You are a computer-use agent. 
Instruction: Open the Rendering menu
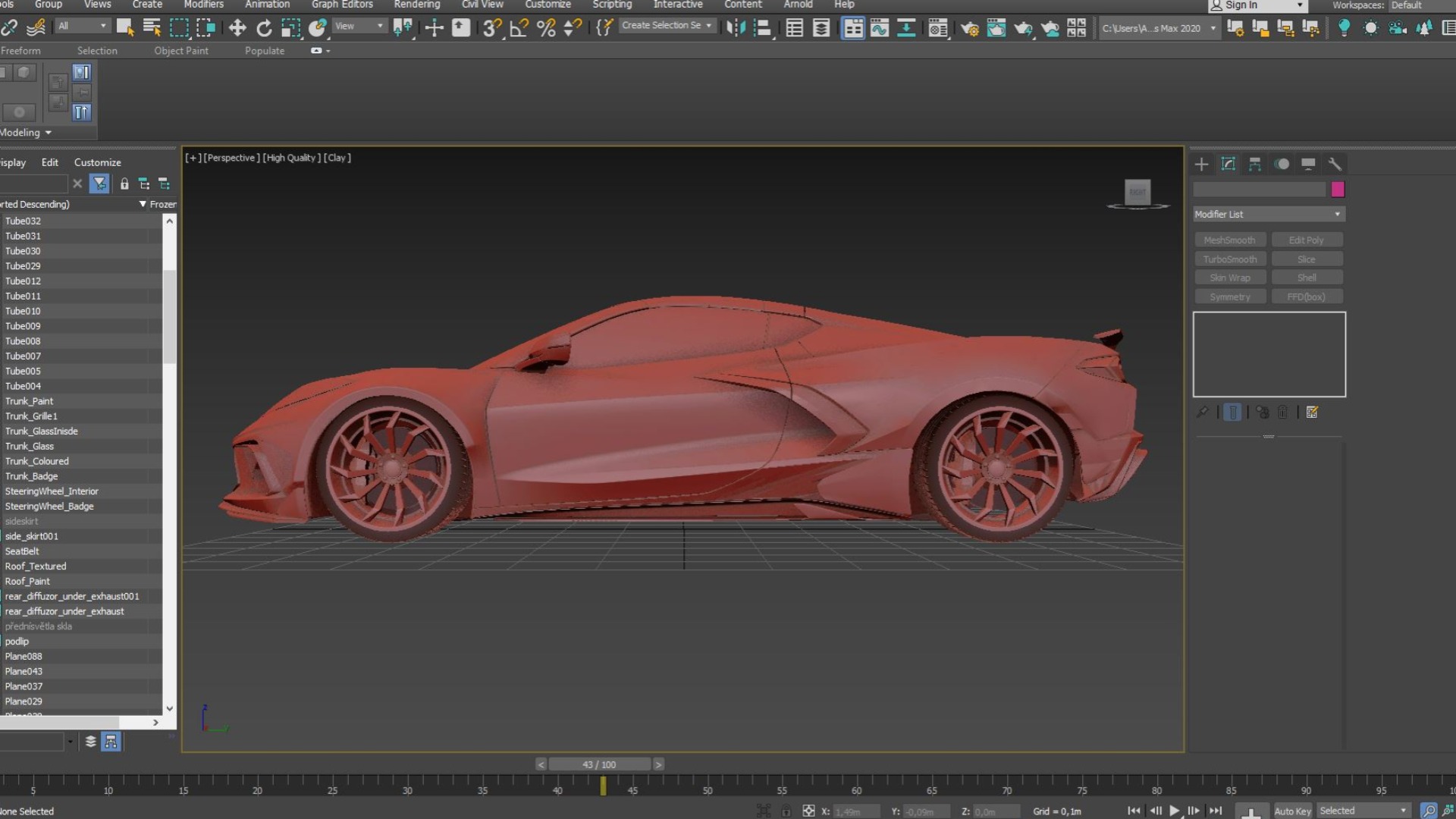tap(416, 5)
